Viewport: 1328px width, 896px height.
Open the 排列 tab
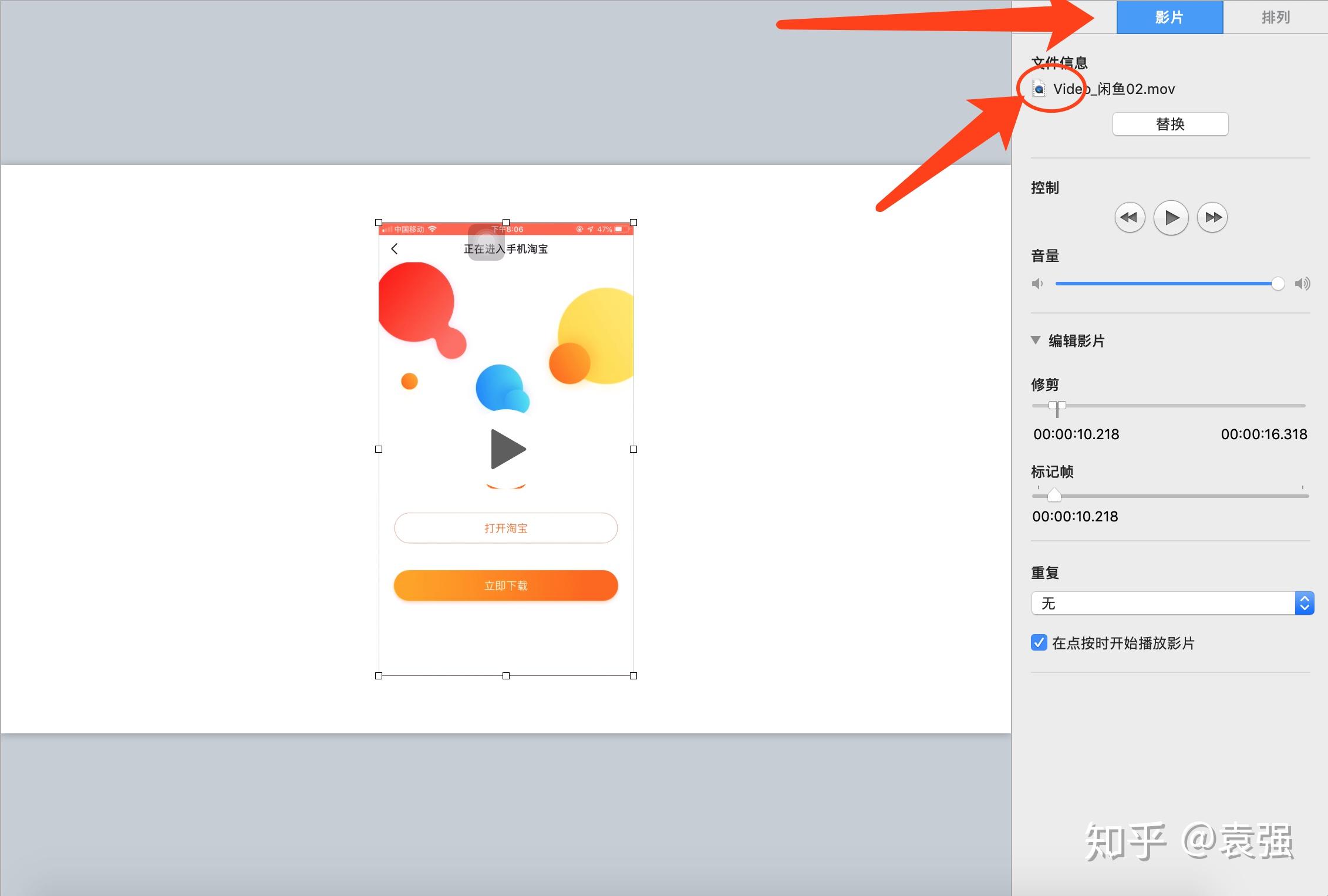[x=1276, y=18]
